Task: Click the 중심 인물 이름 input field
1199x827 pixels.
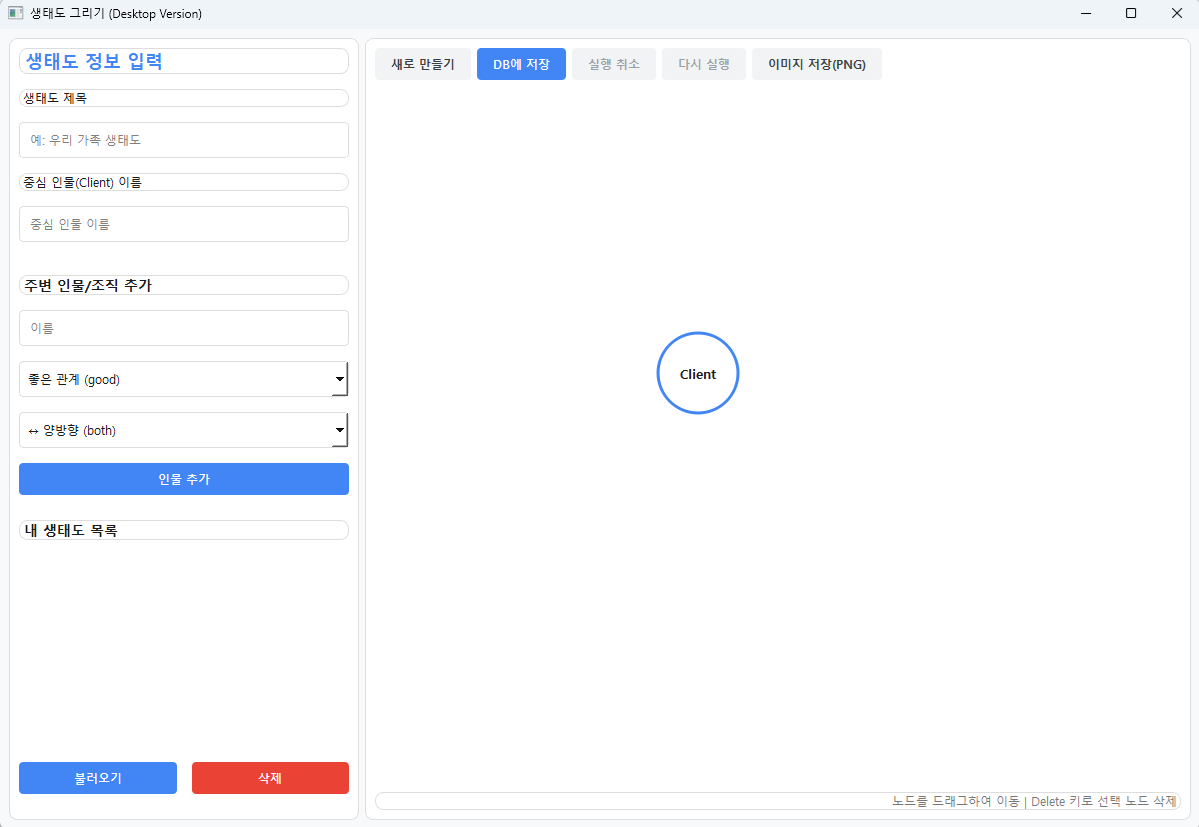Action: (183, 223)
